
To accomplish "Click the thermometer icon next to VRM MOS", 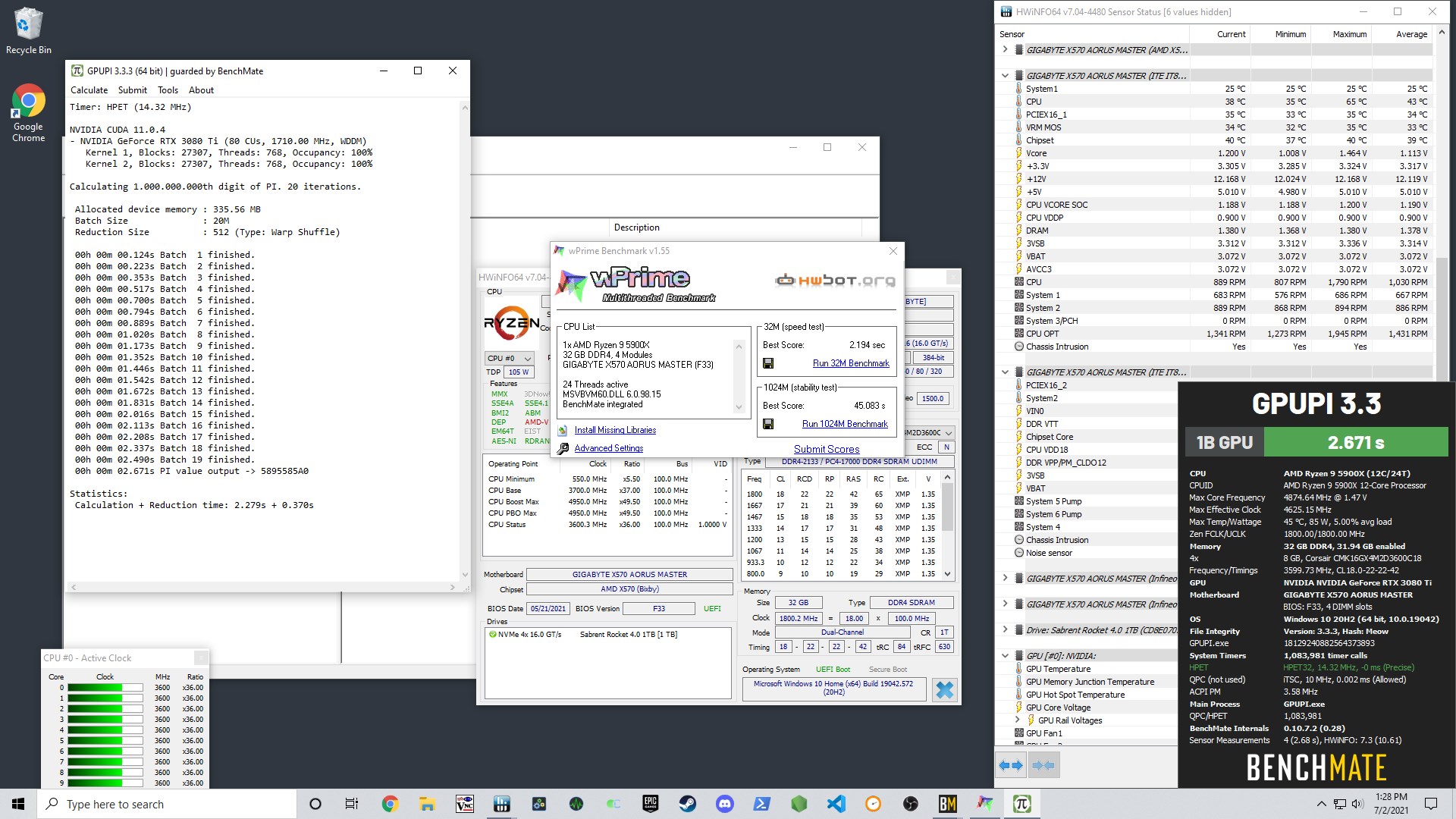I will click(x=1018, y=127).
